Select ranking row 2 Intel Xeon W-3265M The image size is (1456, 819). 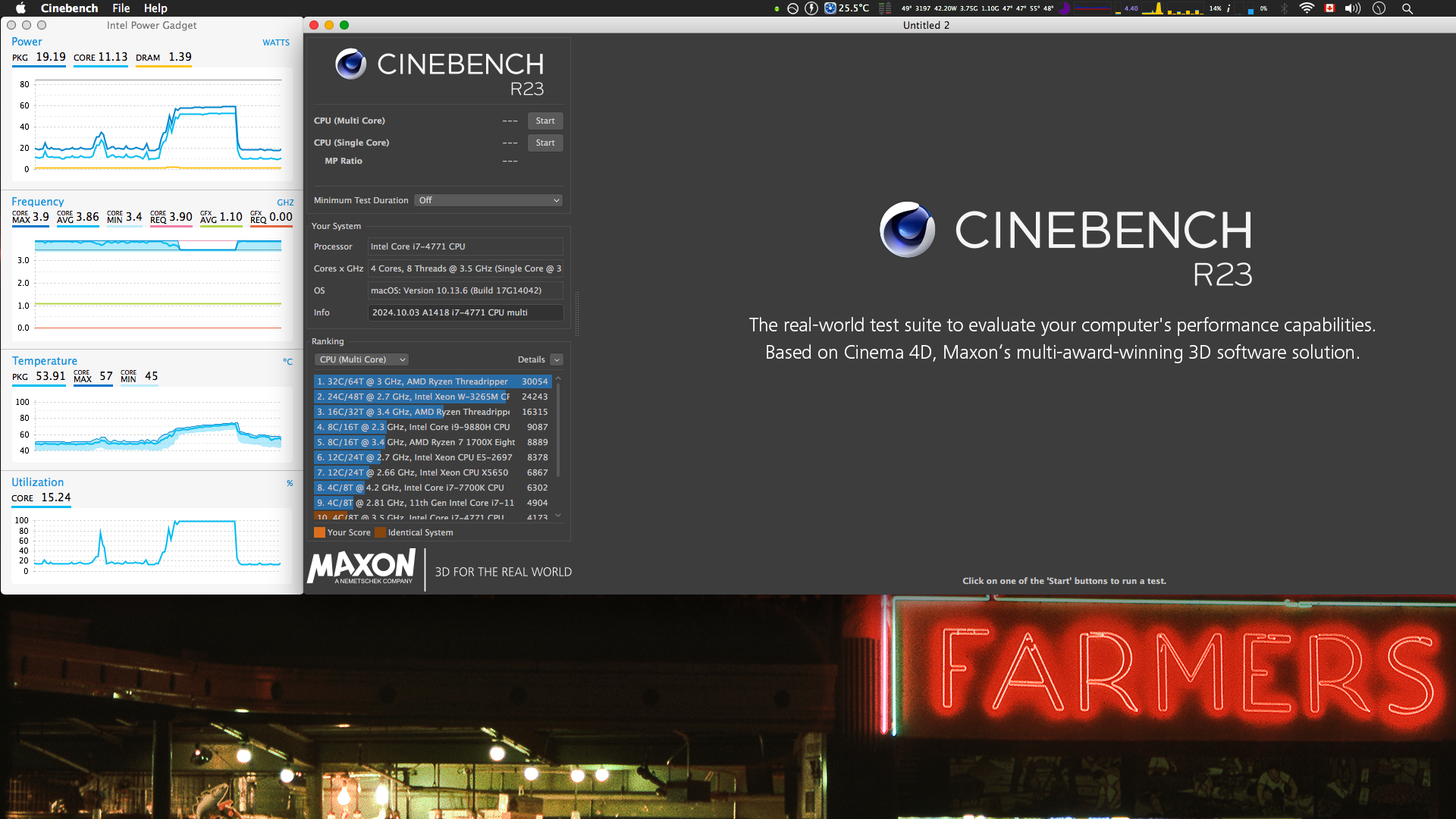pyautogui.click(x=432, y=397)
